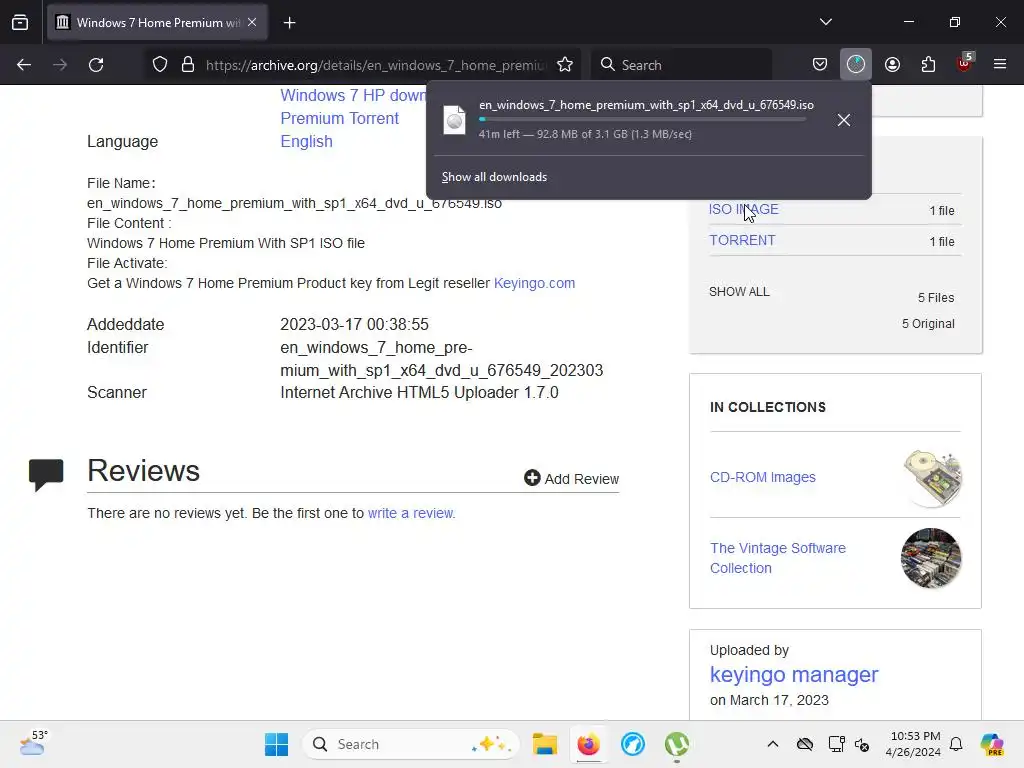Screen dimensions: 1024x768
Task: Open the network status tray icon
Action: click(836, 744)
